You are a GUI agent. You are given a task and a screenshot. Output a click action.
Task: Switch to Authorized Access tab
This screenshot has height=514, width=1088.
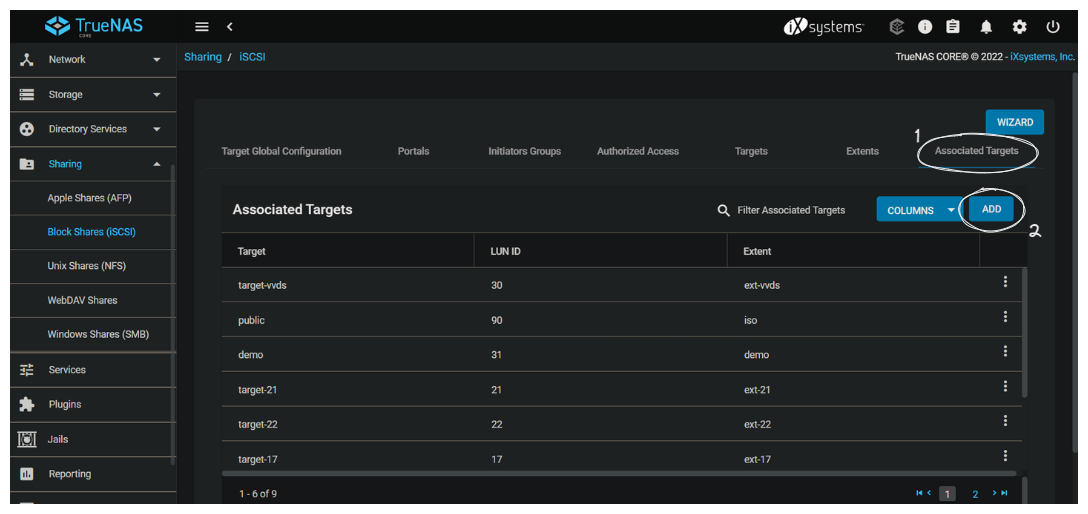tap(638, 151)
